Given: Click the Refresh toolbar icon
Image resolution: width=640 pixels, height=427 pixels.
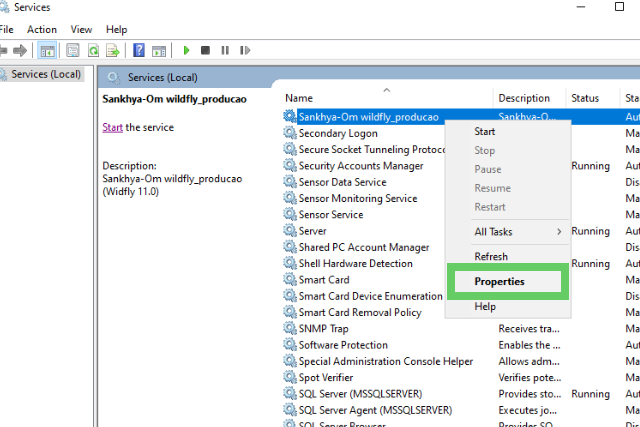Looking at the screenshot, I should pyautogui.click(x=93, y=51).
